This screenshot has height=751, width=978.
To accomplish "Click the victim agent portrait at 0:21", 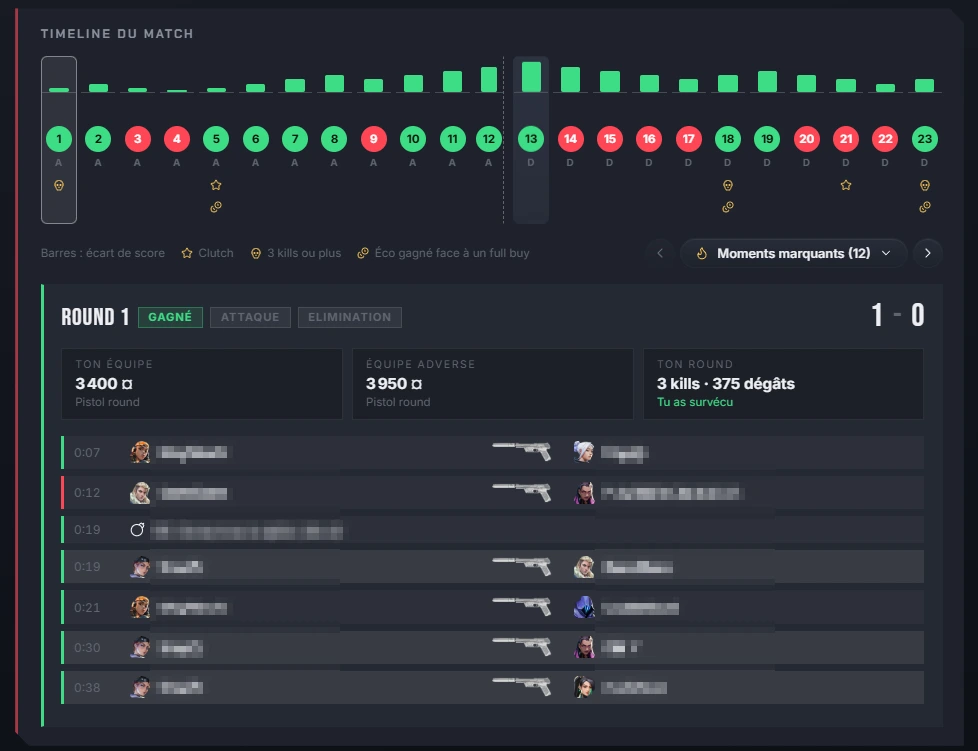I will pos(584,607).
